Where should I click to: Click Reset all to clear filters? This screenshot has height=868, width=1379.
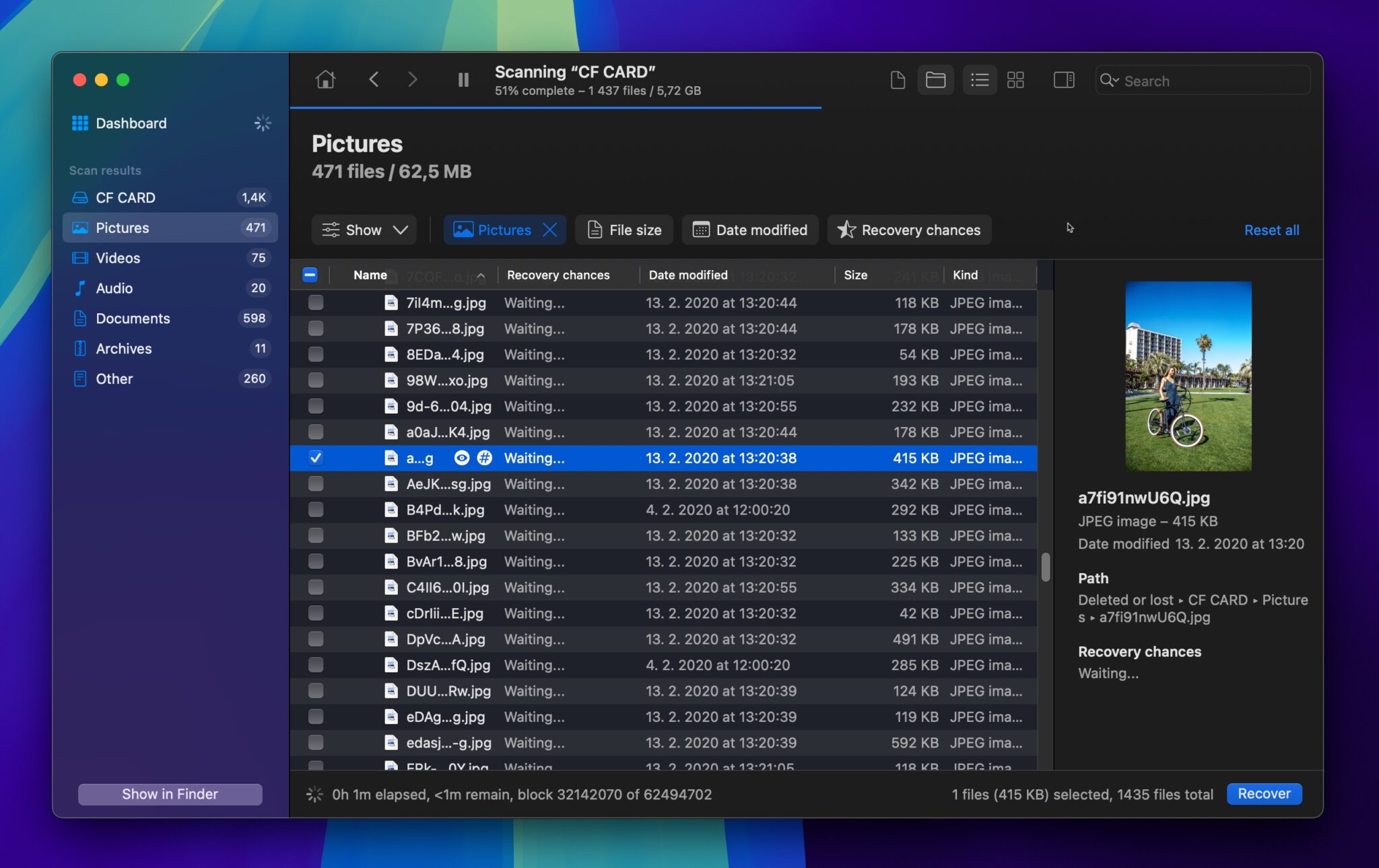click(x=1272, y=230)
